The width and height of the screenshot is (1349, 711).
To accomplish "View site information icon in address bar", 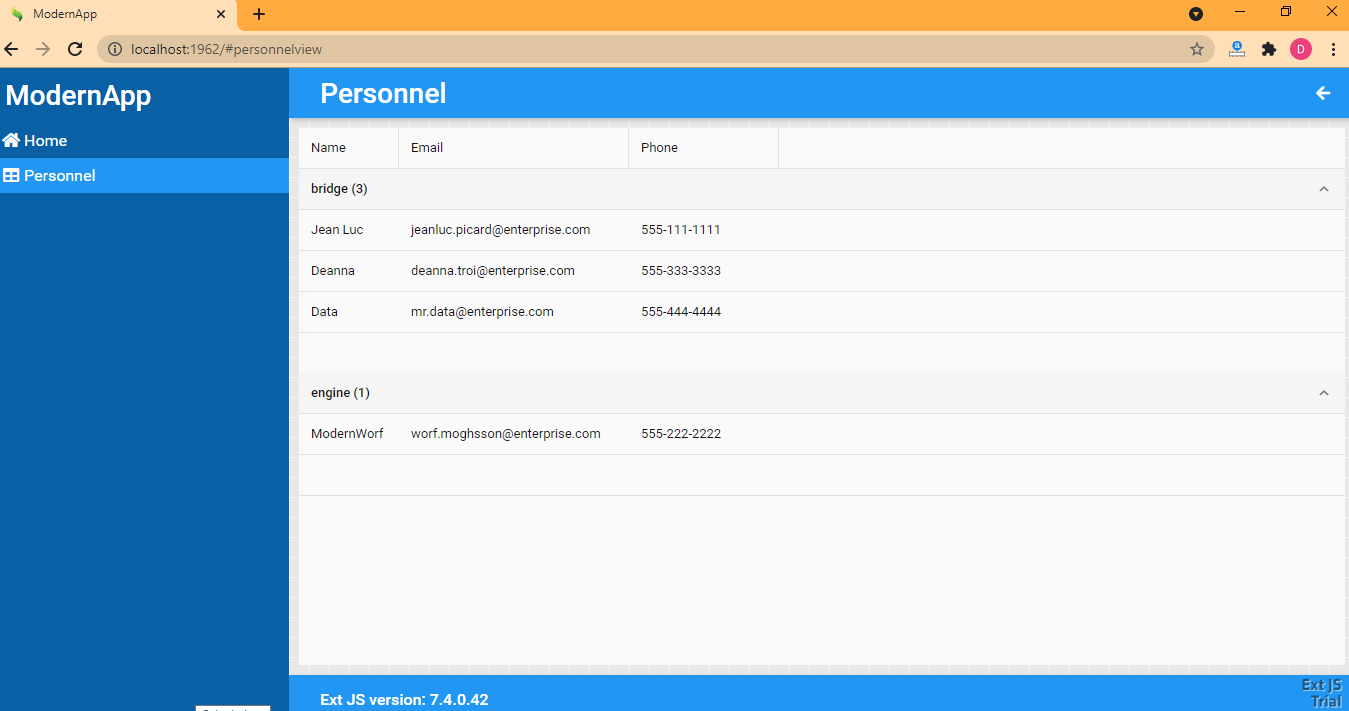I will pos(115,49).
